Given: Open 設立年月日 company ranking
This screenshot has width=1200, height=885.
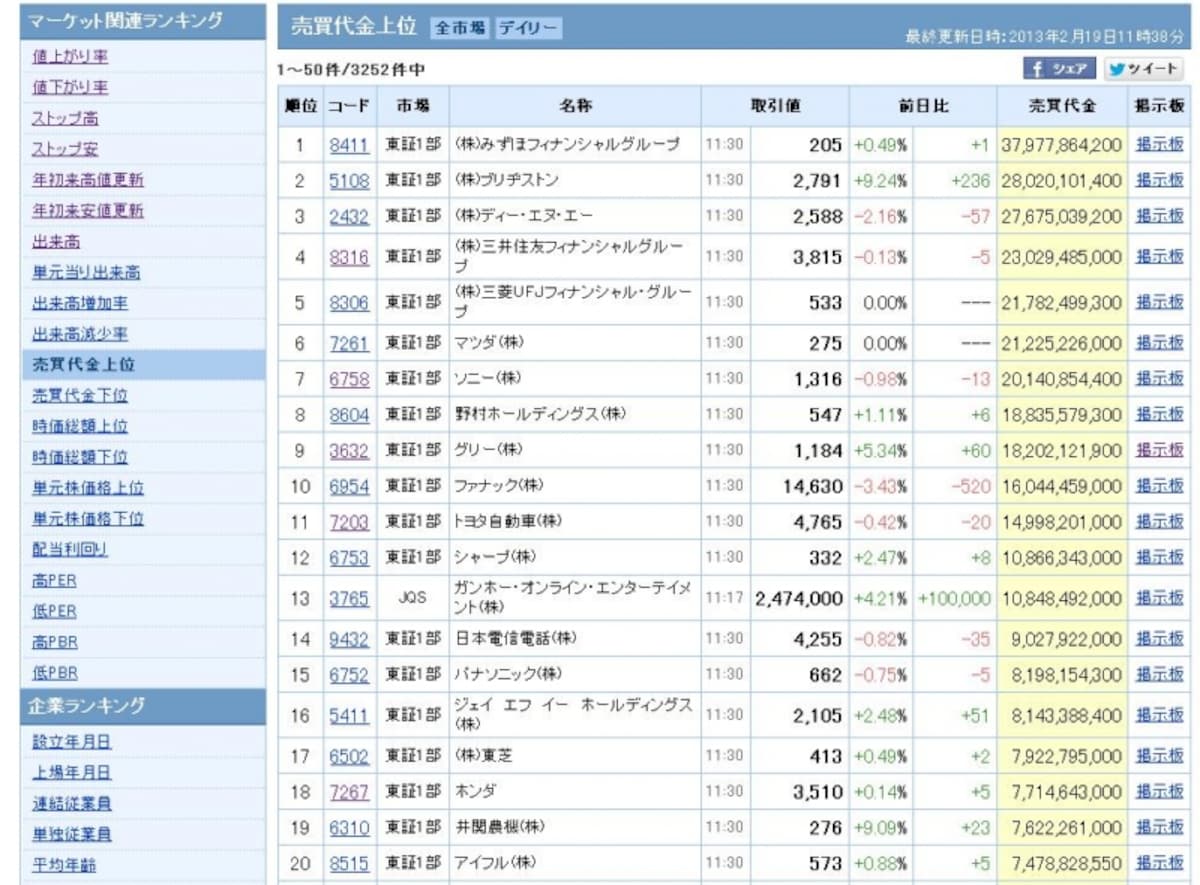Looking at the screenshot, I should pyautogui.click(x=72, y=742).
